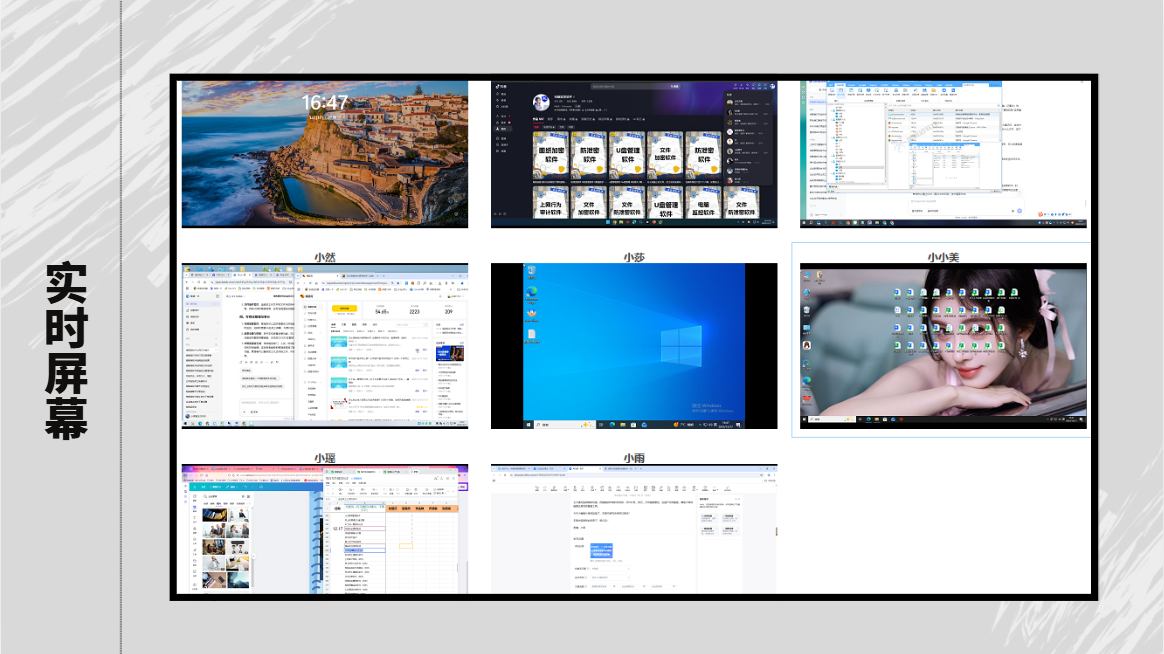Click the name label 小雨
This screenshot has width=1164, height=654.
[x=634, y=458]
